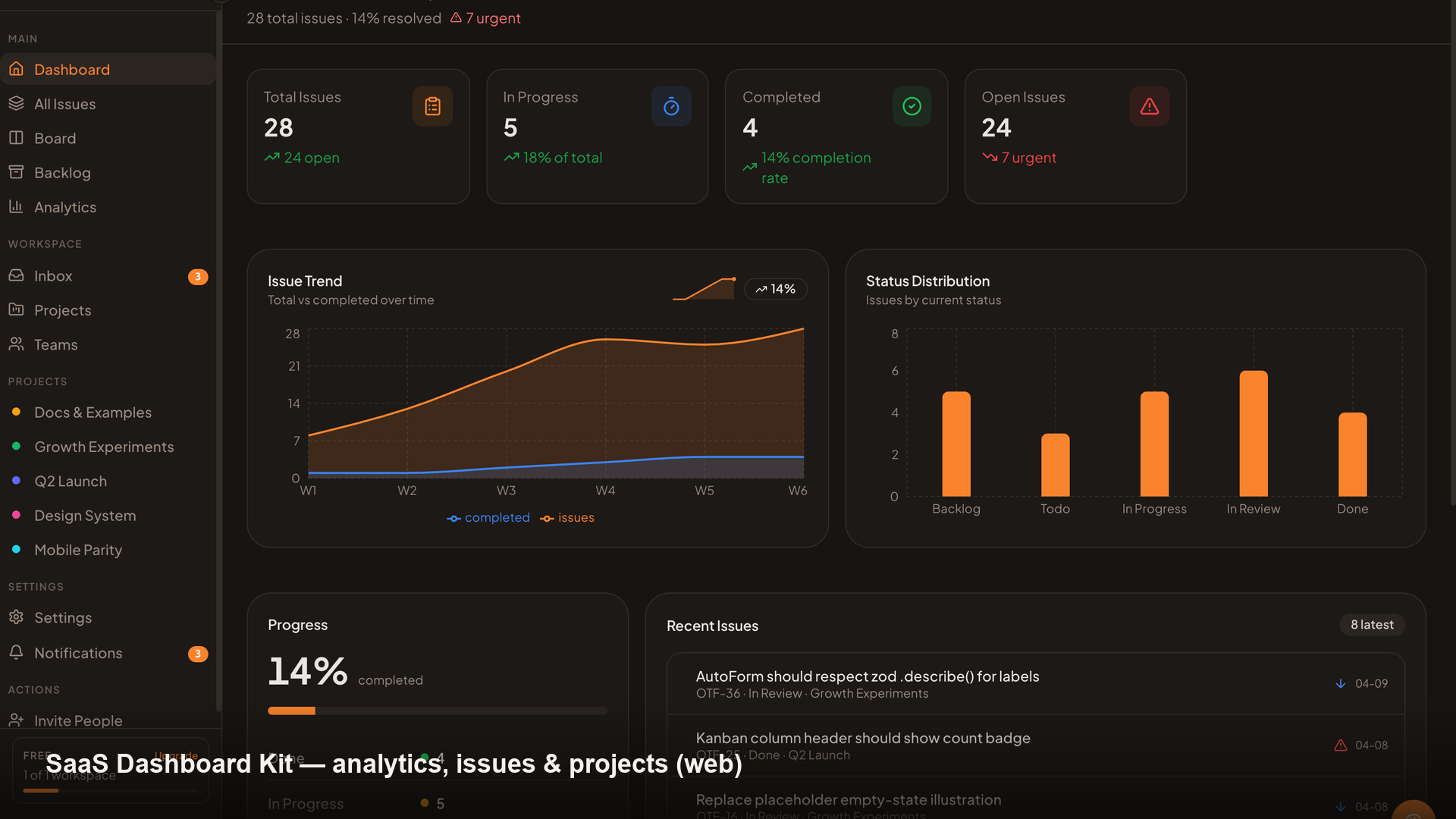Click the All Issues layers icon
1456x819 pixels.
click(x=16, y=103)
